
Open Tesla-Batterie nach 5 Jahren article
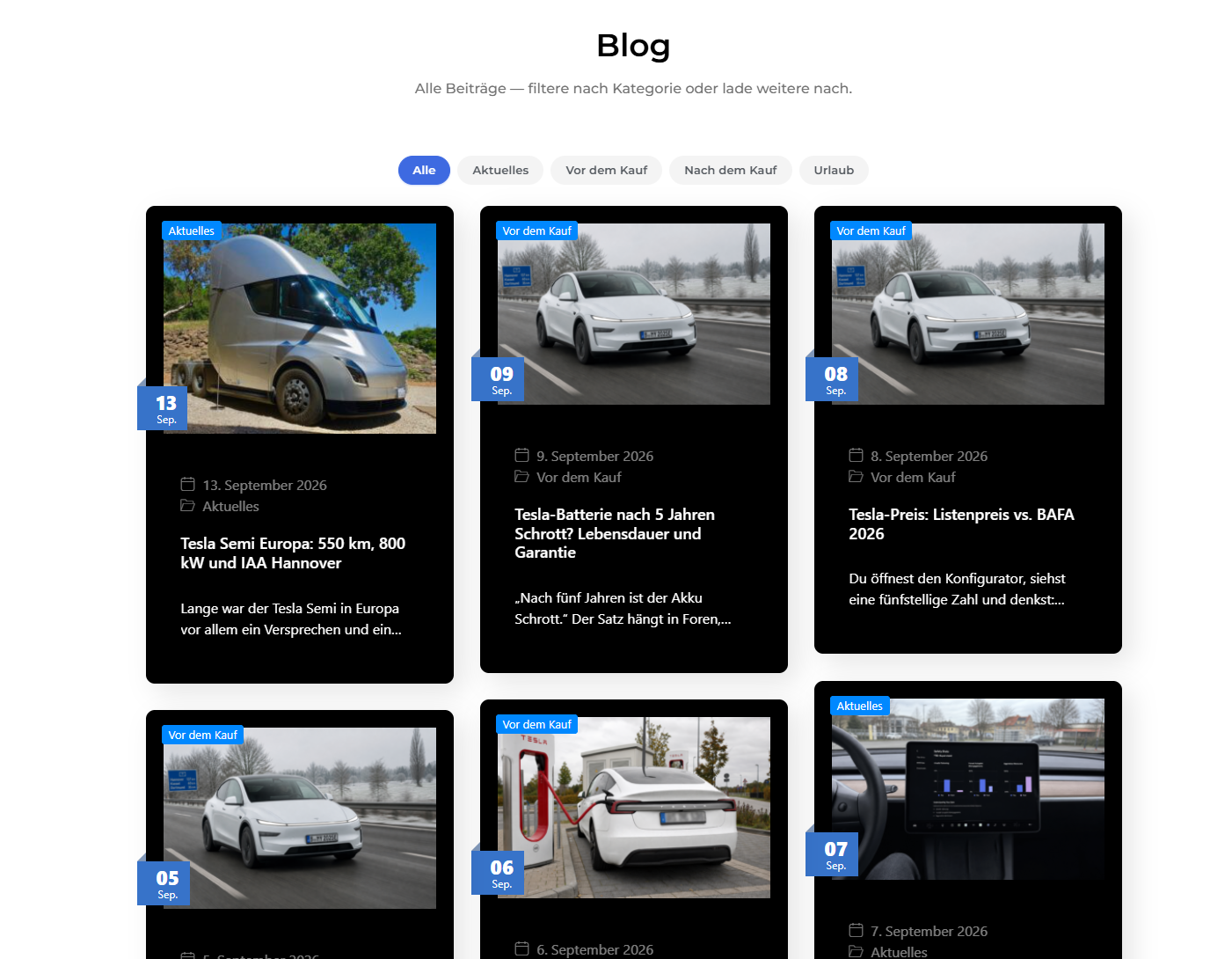pyautogui.click(x=615, y=533)
